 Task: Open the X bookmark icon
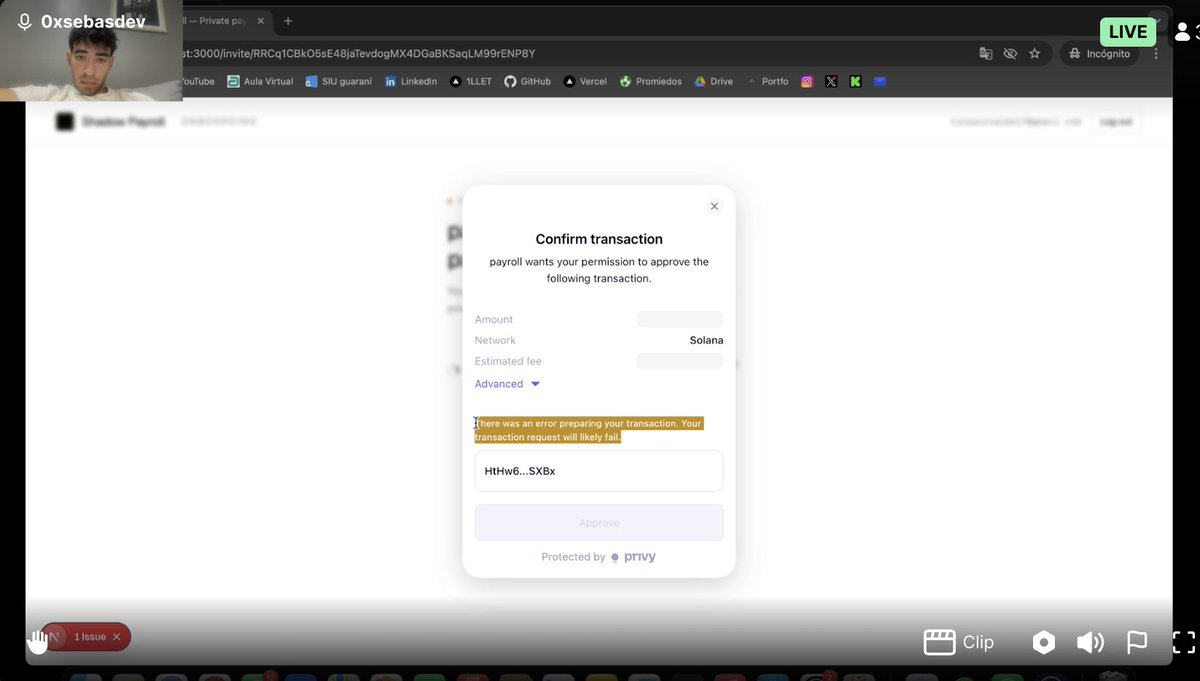click(831, 81)
